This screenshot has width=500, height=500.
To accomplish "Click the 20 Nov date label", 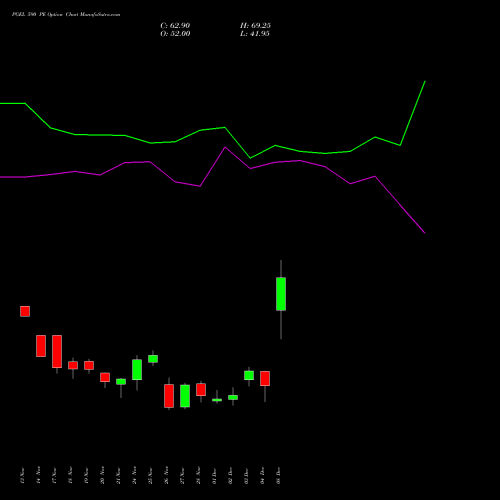I will 102,475.
